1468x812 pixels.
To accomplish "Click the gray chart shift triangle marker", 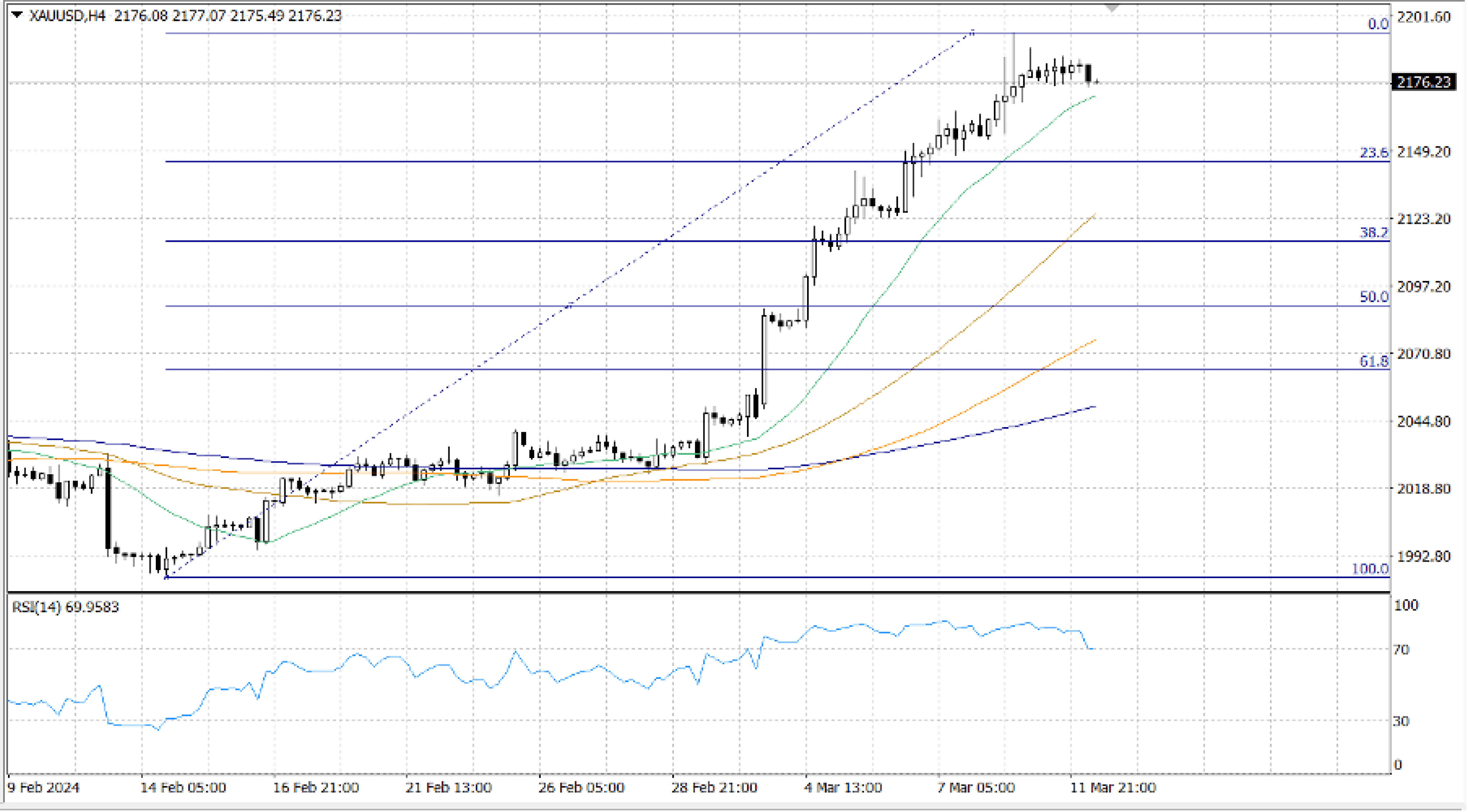I will tap(1112, 8).
